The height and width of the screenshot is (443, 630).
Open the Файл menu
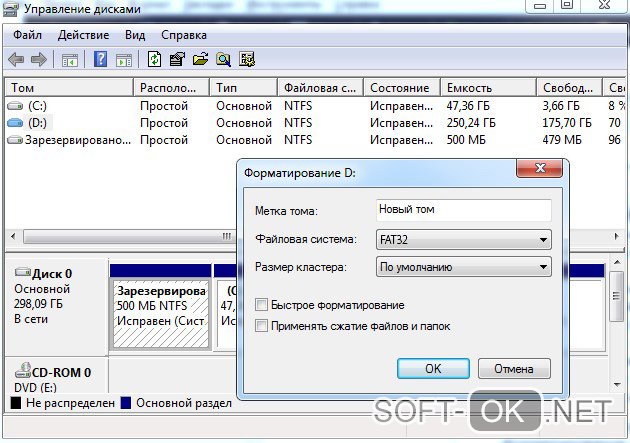coord(27,35)
